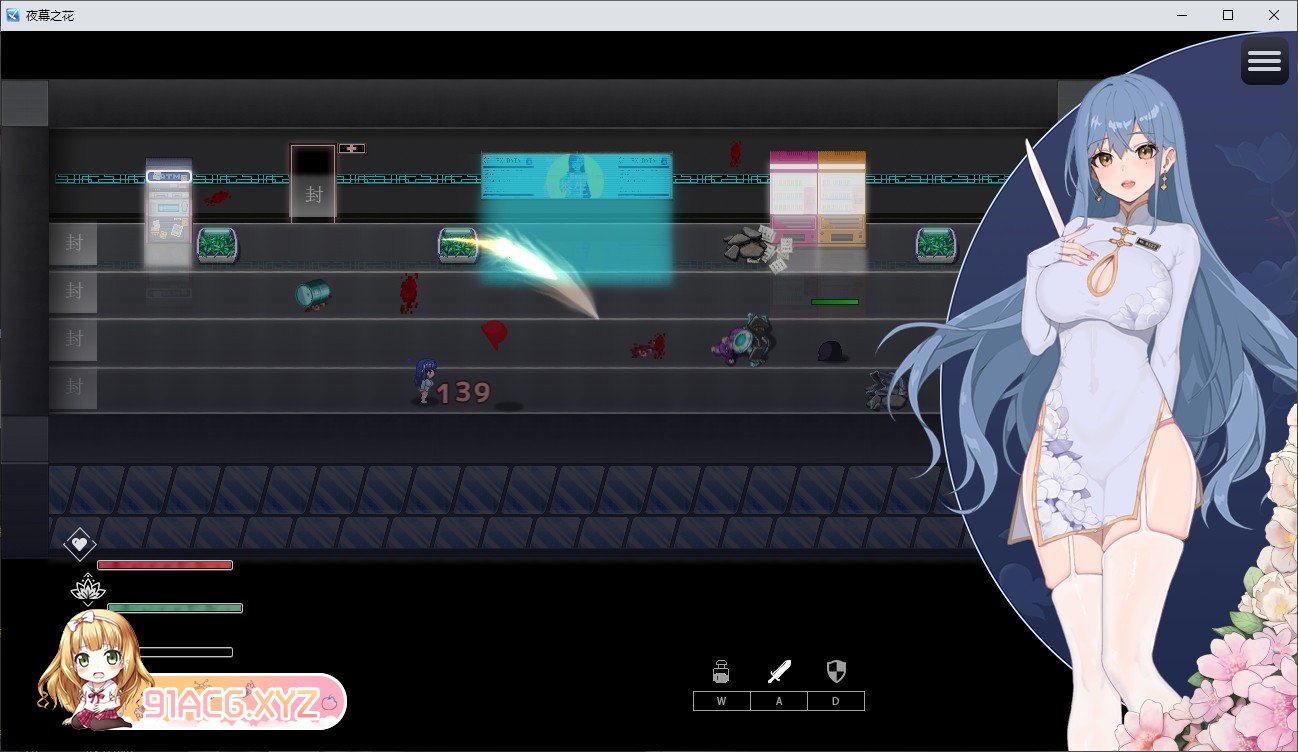Viewport: 1298px width, 752px height.
Task: Click the purple robot enemy
Action: [743, 343]
